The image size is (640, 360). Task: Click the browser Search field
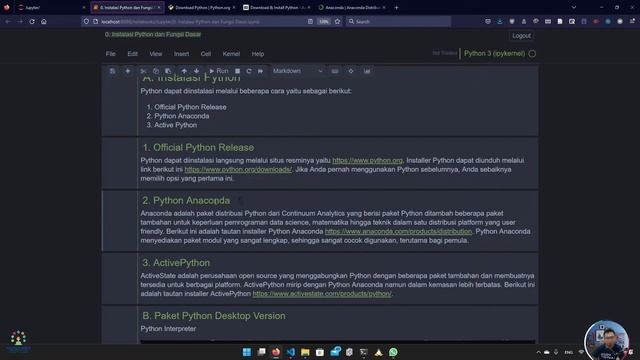(398, 22)
